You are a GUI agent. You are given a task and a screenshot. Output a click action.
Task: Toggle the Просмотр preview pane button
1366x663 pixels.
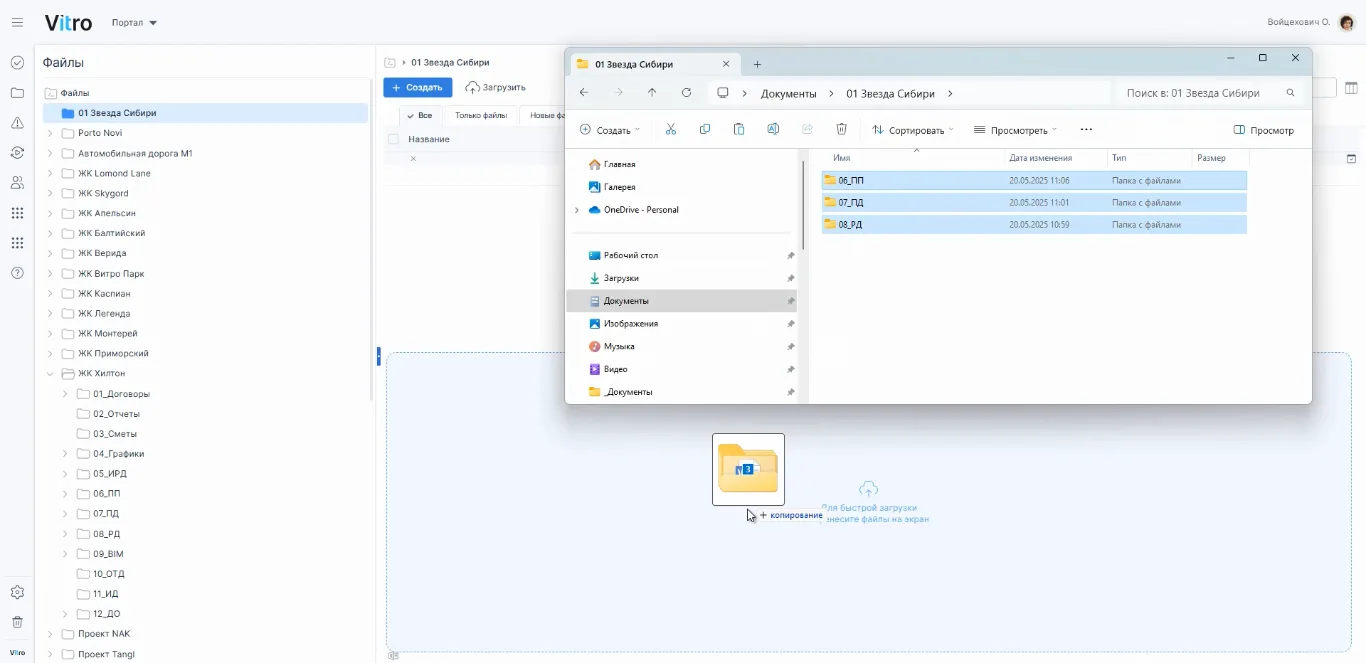point(1264,130)
